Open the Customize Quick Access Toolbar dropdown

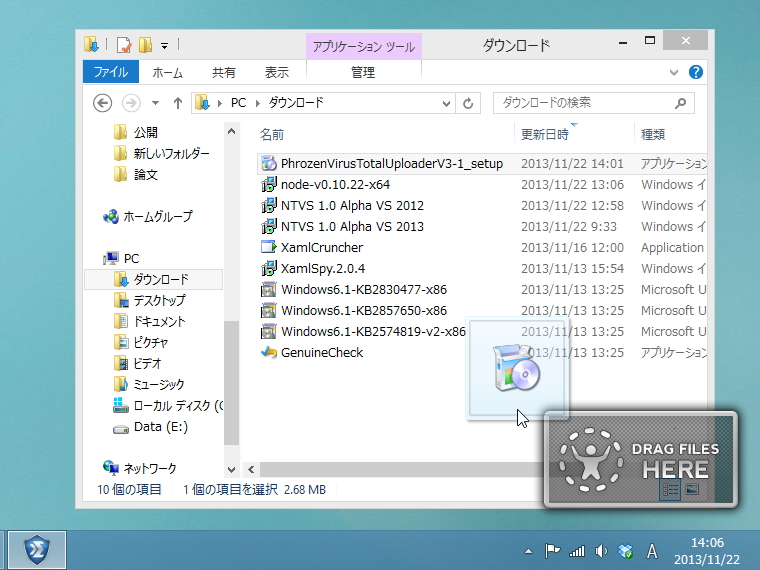coord(165,46)
